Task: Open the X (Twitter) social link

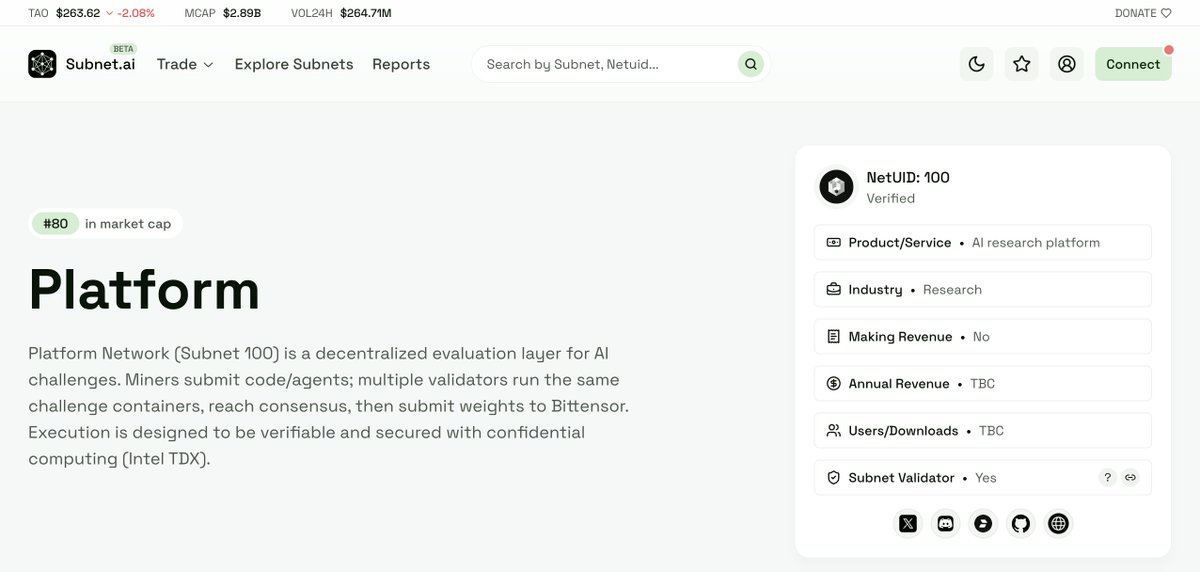Action: click(908, 523)
